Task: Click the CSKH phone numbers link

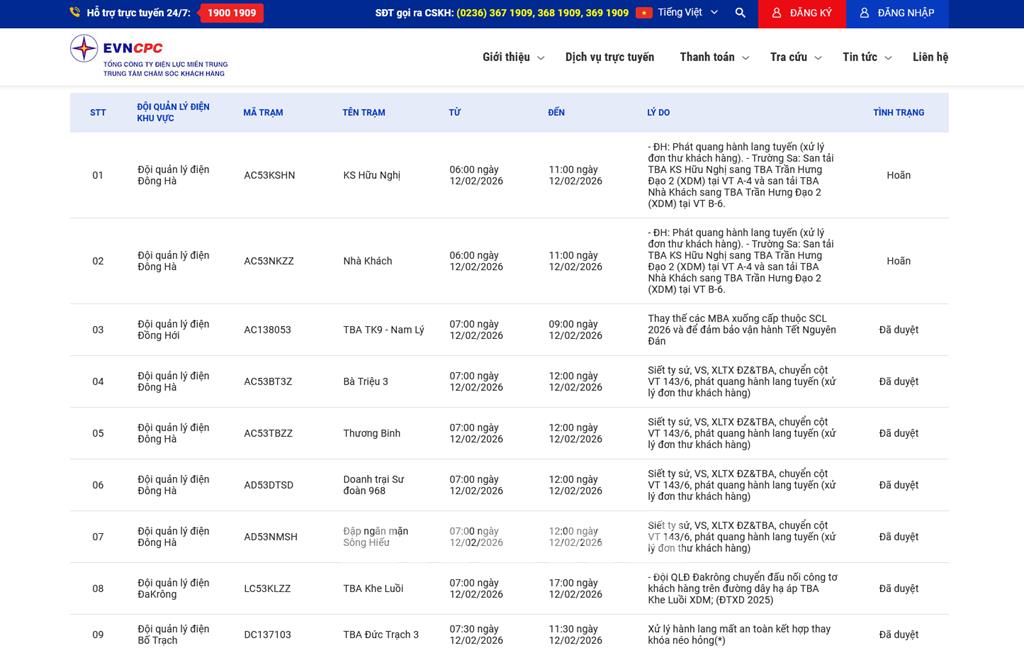Action: 542,13
